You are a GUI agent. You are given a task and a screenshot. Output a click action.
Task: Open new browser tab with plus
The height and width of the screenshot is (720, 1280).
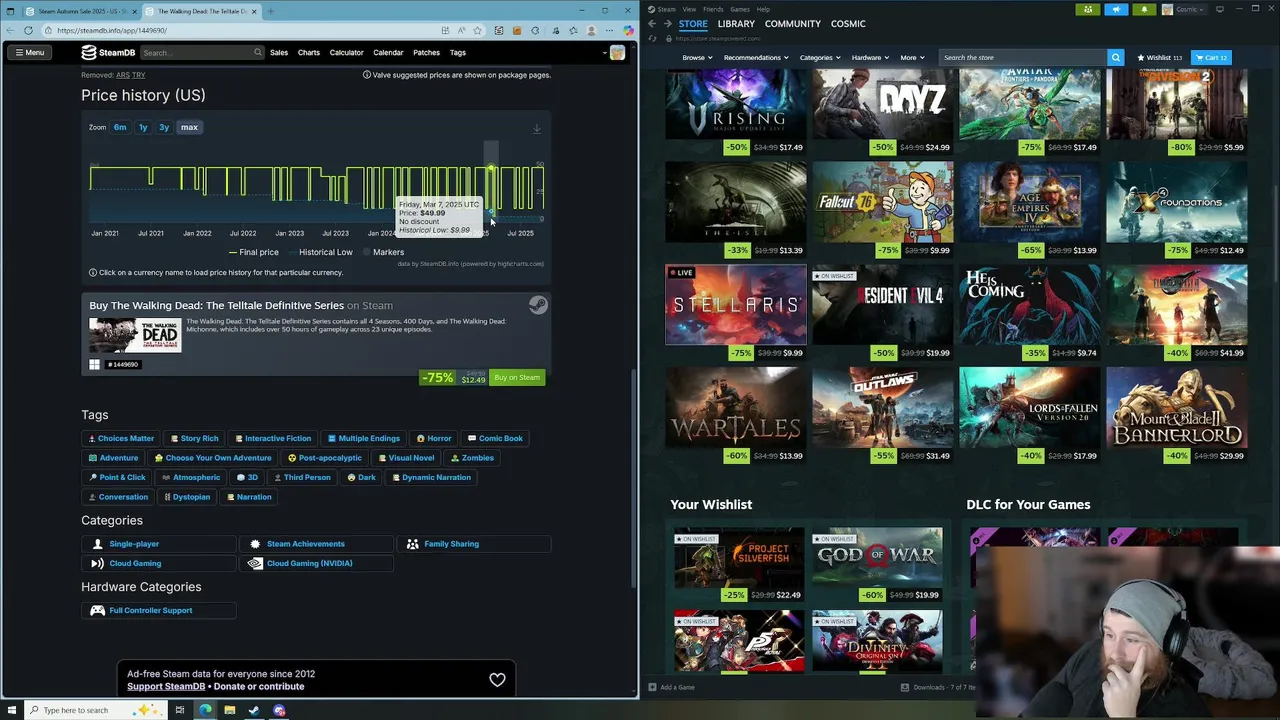(x=270, y=11)
